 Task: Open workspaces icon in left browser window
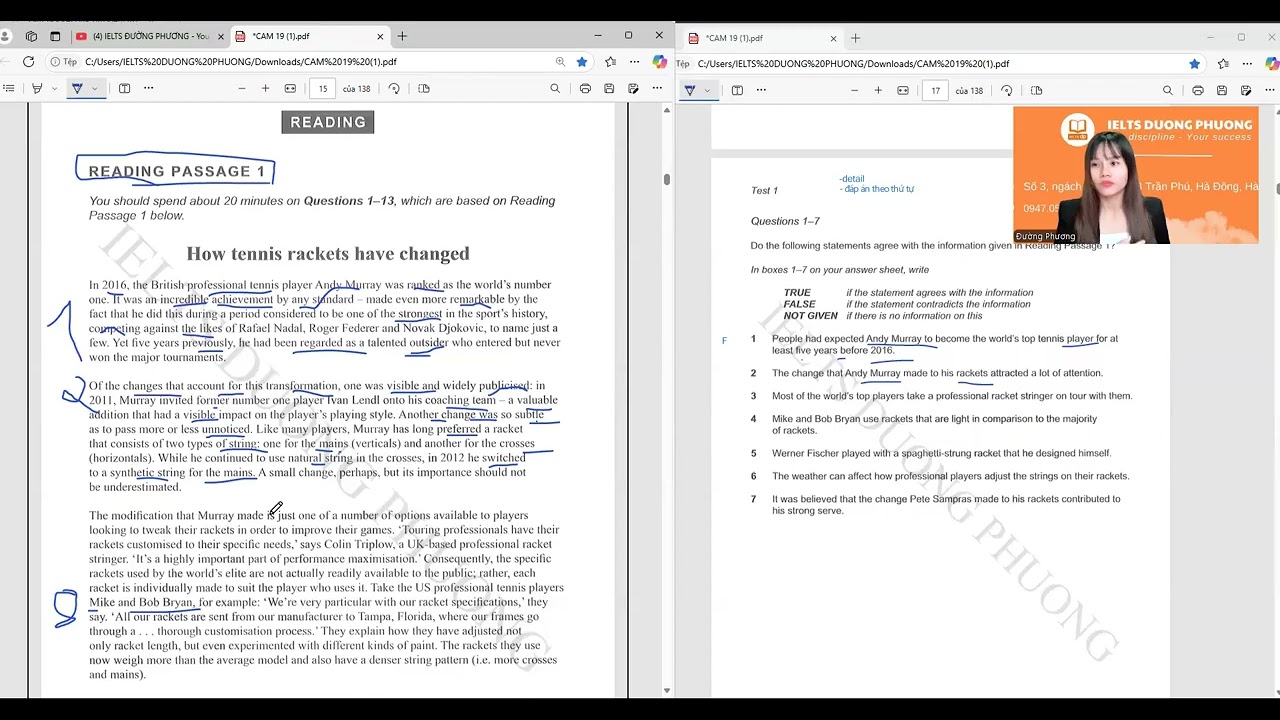[x=31, y=36]
